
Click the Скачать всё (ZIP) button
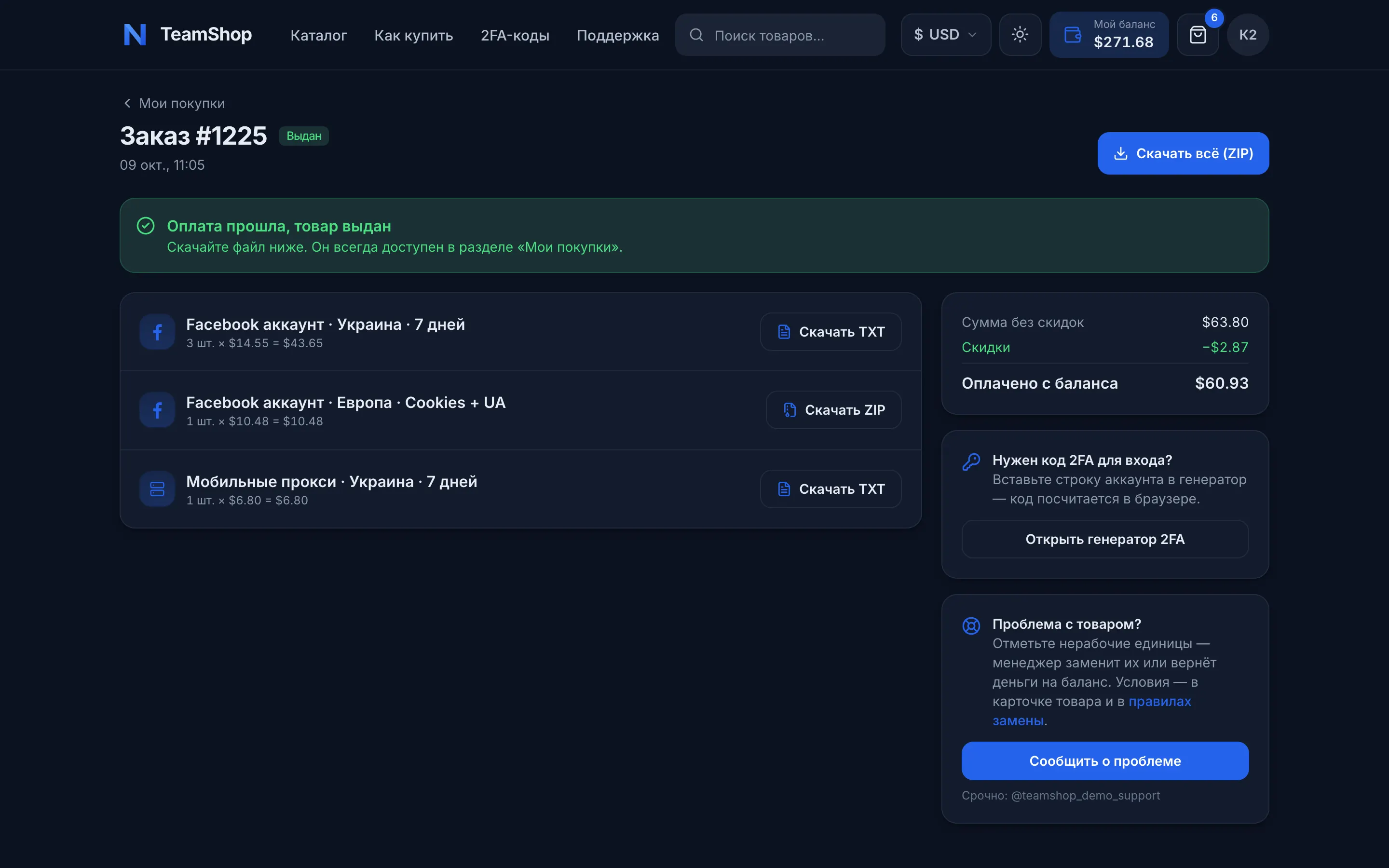(x=1183, y=153)
